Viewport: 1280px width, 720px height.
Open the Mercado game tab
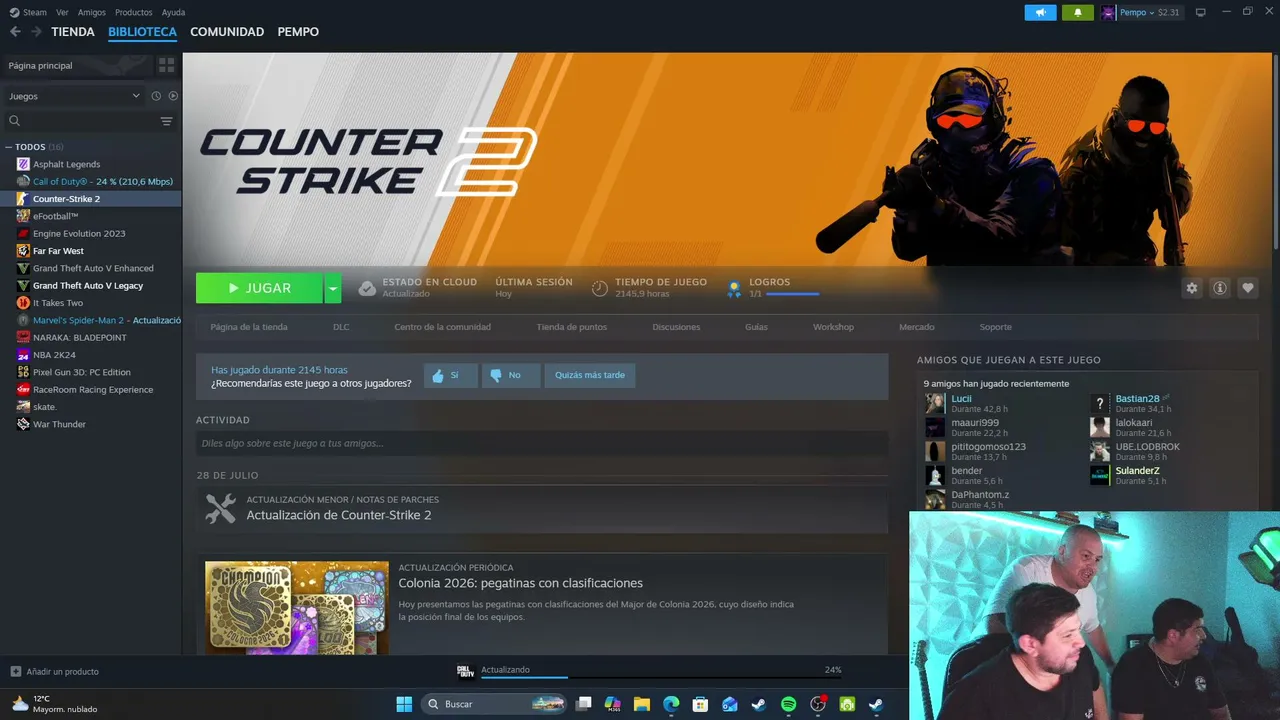(917, 327)
